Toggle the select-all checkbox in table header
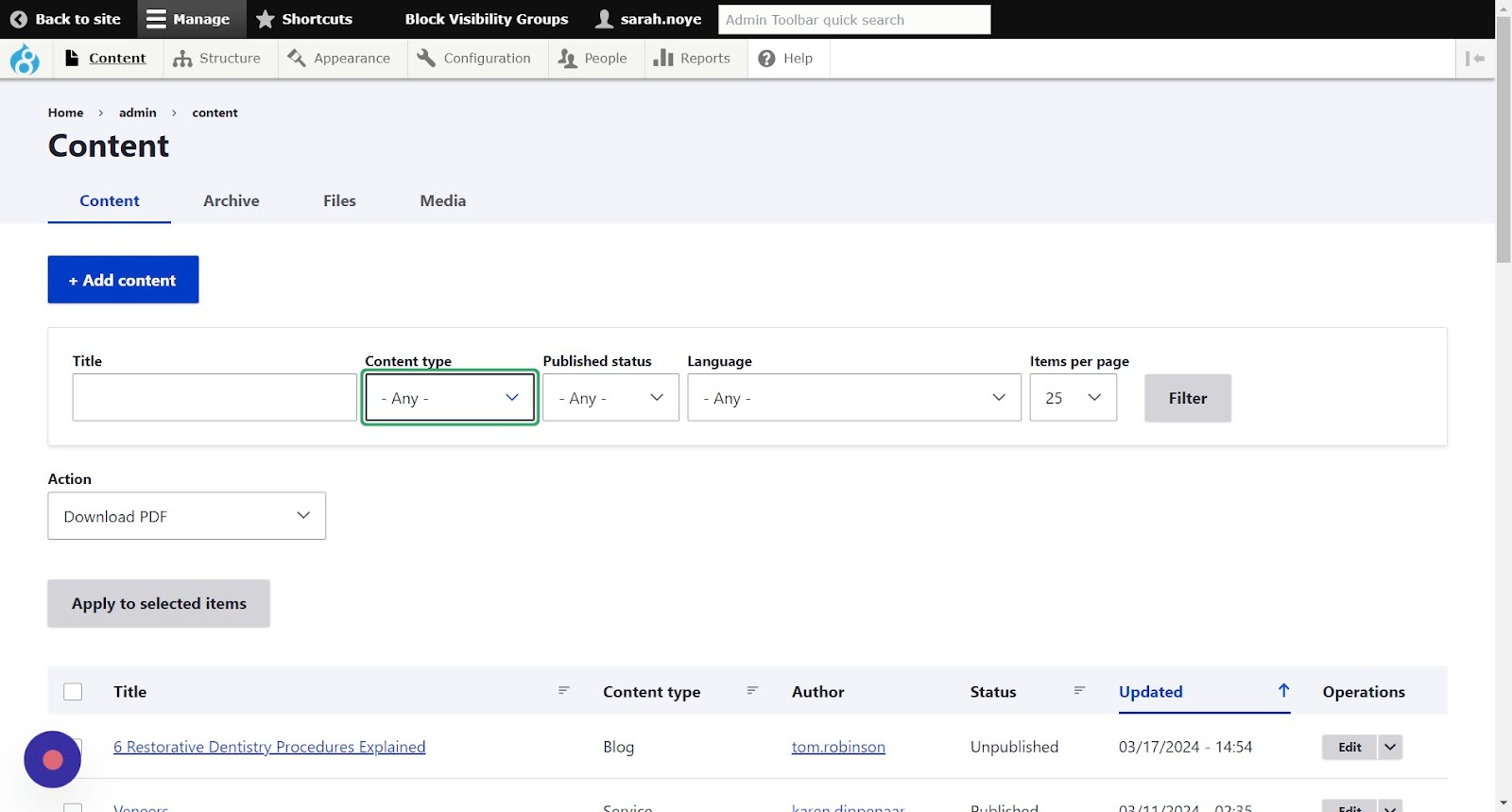The width and height of the screenshot is (1512, 812). click(x=73, y=692)
